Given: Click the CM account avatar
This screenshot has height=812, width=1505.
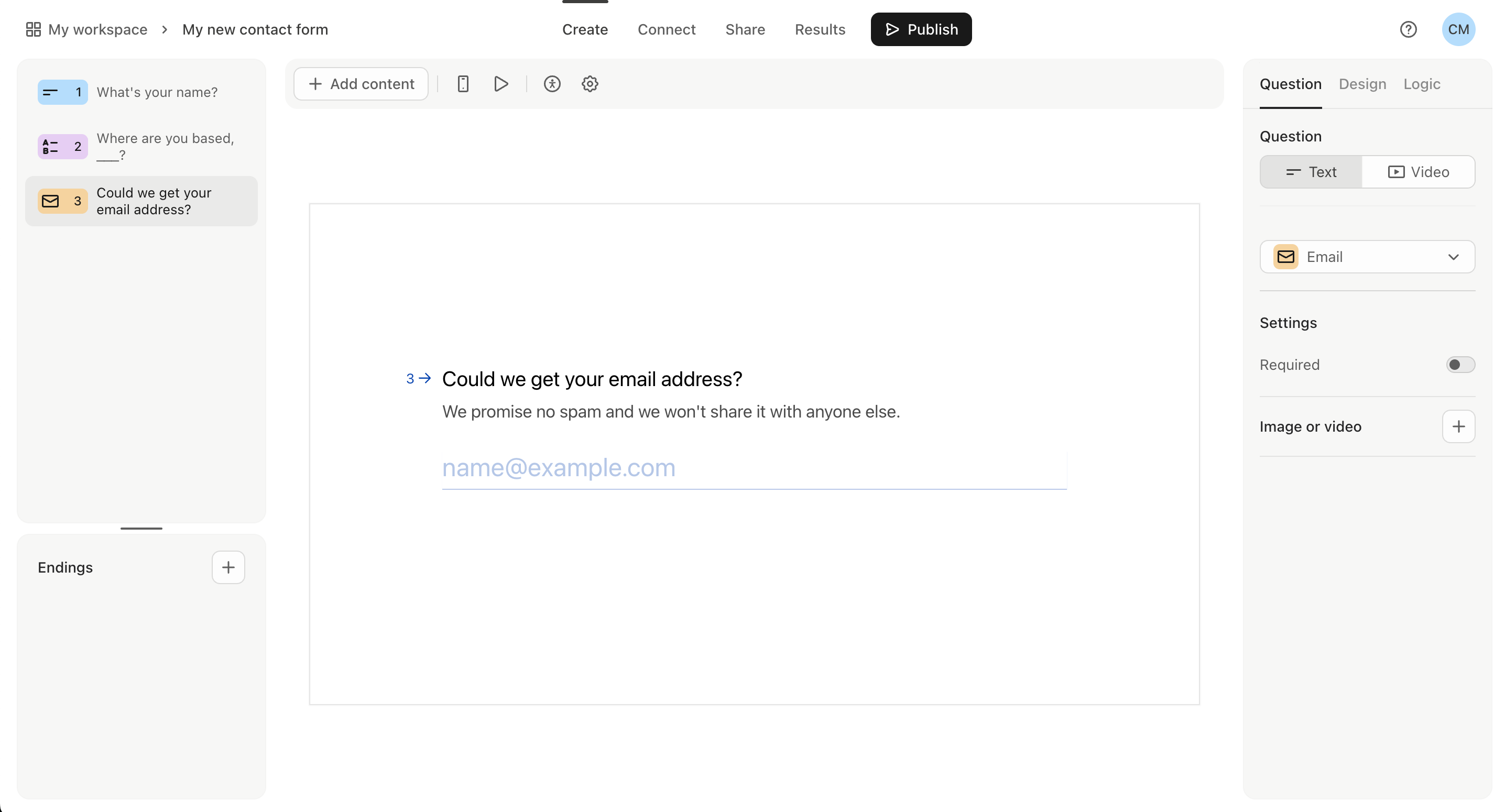Looking at the screenshot, I should click(x=1458, y=29).
